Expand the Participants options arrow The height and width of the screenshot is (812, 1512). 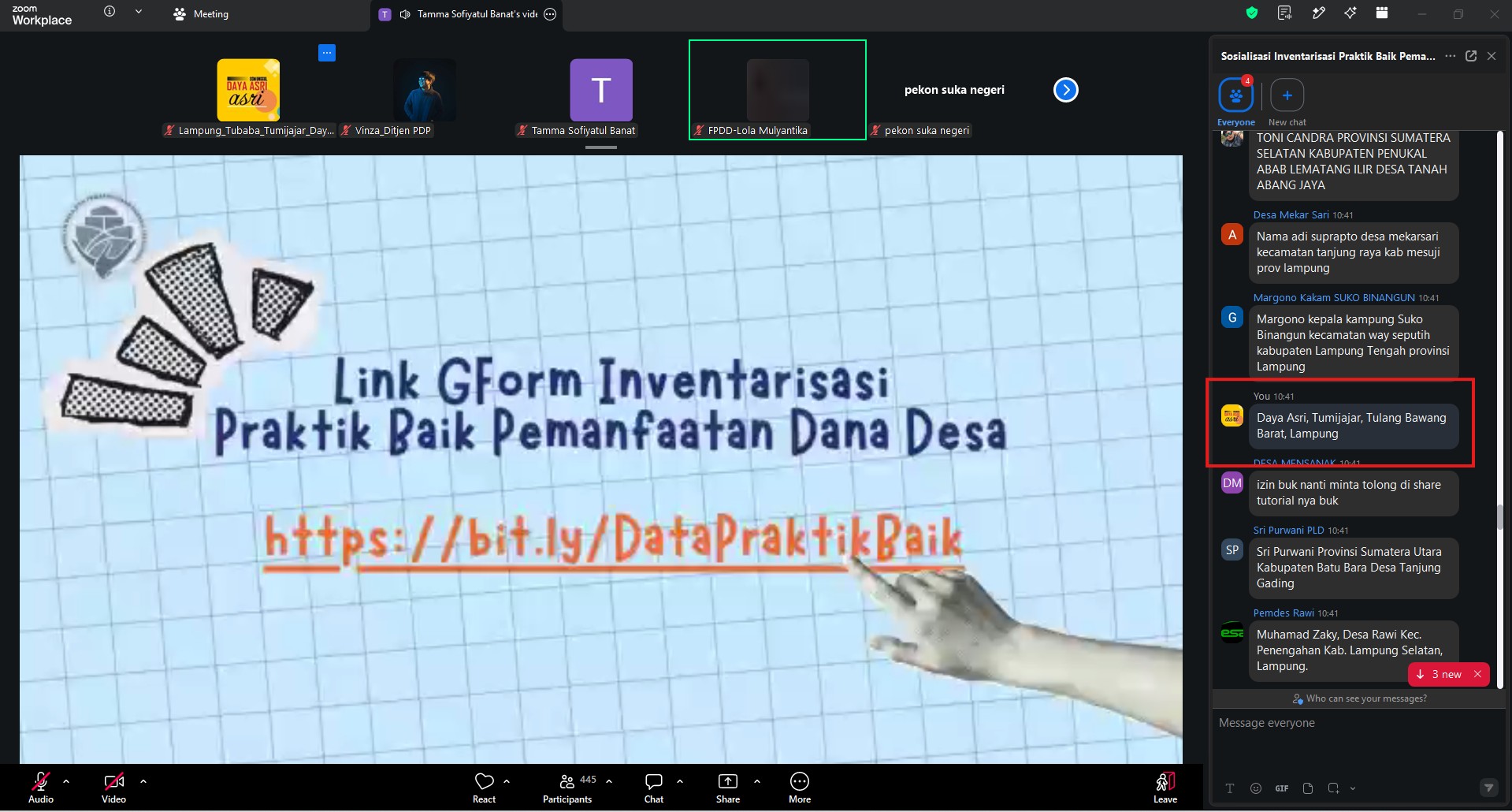coord(609,781)
